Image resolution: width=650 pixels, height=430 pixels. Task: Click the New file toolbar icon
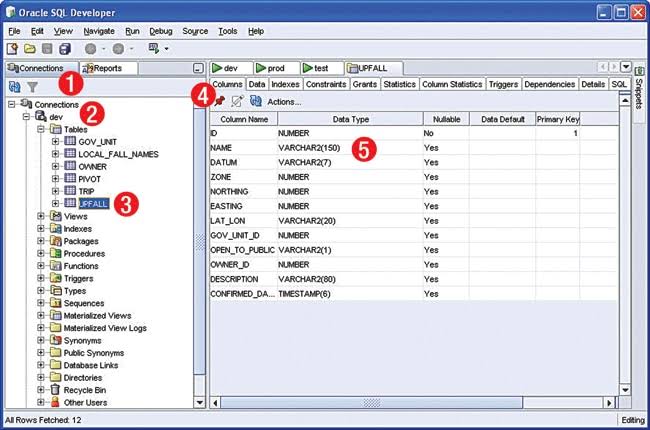pyautogui.click(x=12, y=49)
